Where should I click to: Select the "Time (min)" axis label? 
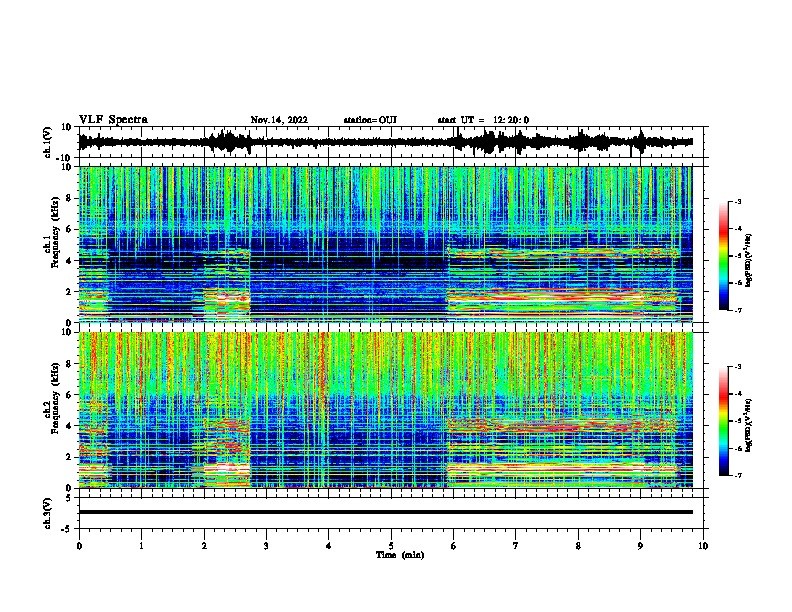click(x=400, y=555)
